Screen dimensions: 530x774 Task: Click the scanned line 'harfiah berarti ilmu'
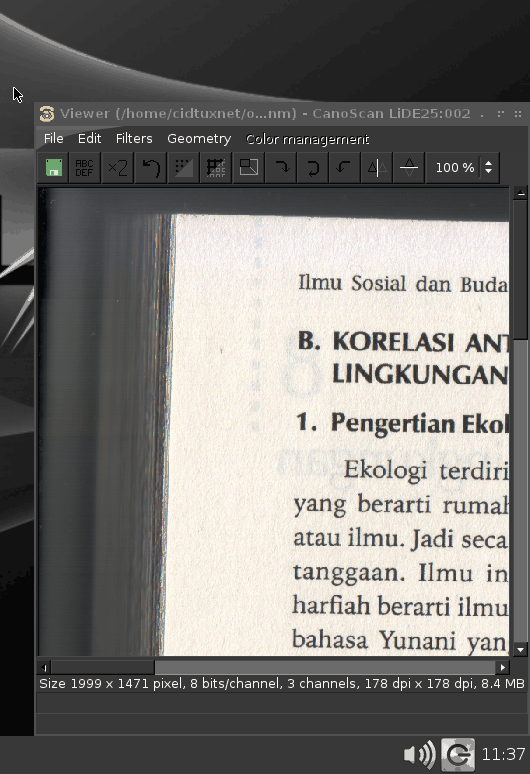400,606
